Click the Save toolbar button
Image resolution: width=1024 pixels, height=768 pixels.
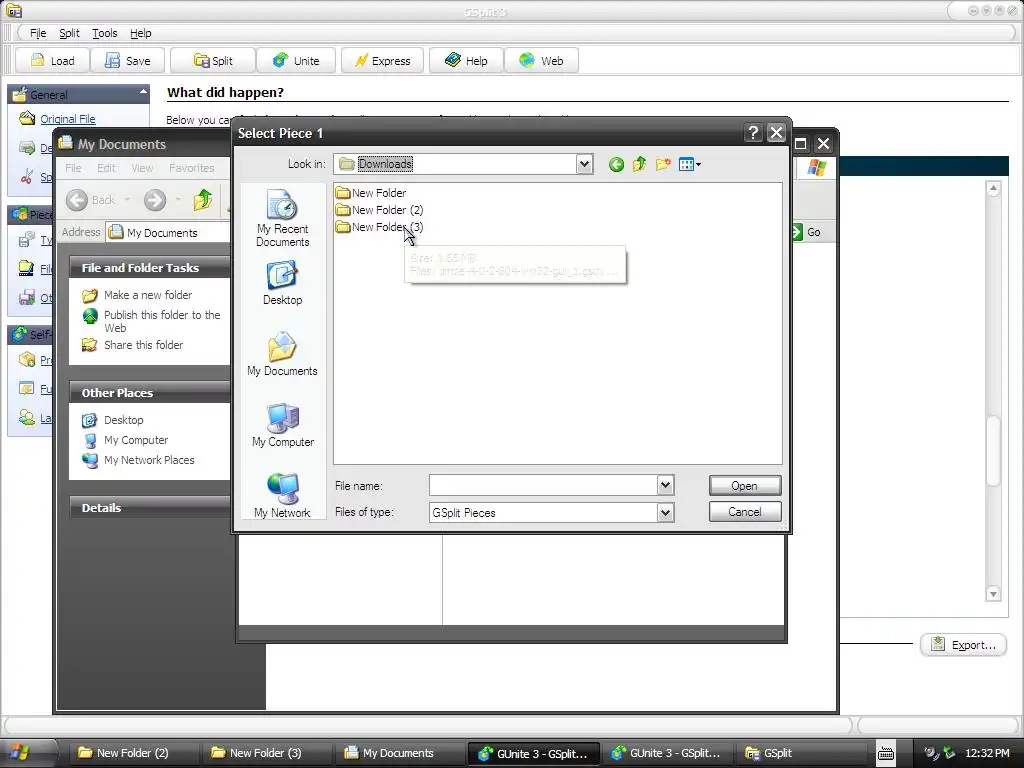coord(128,61)
